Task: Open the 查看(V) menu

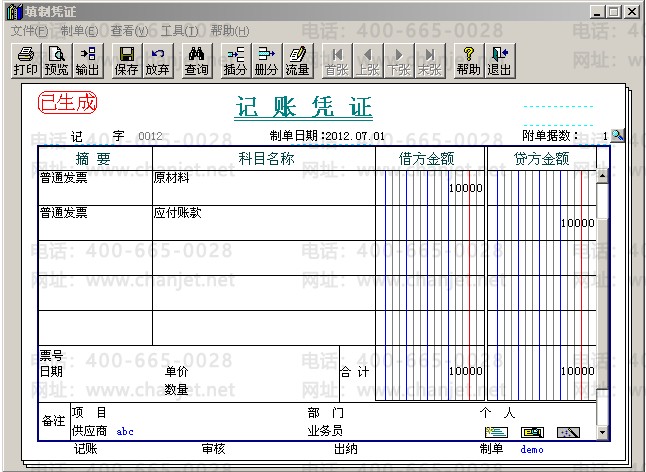Action: coord(129,31)
